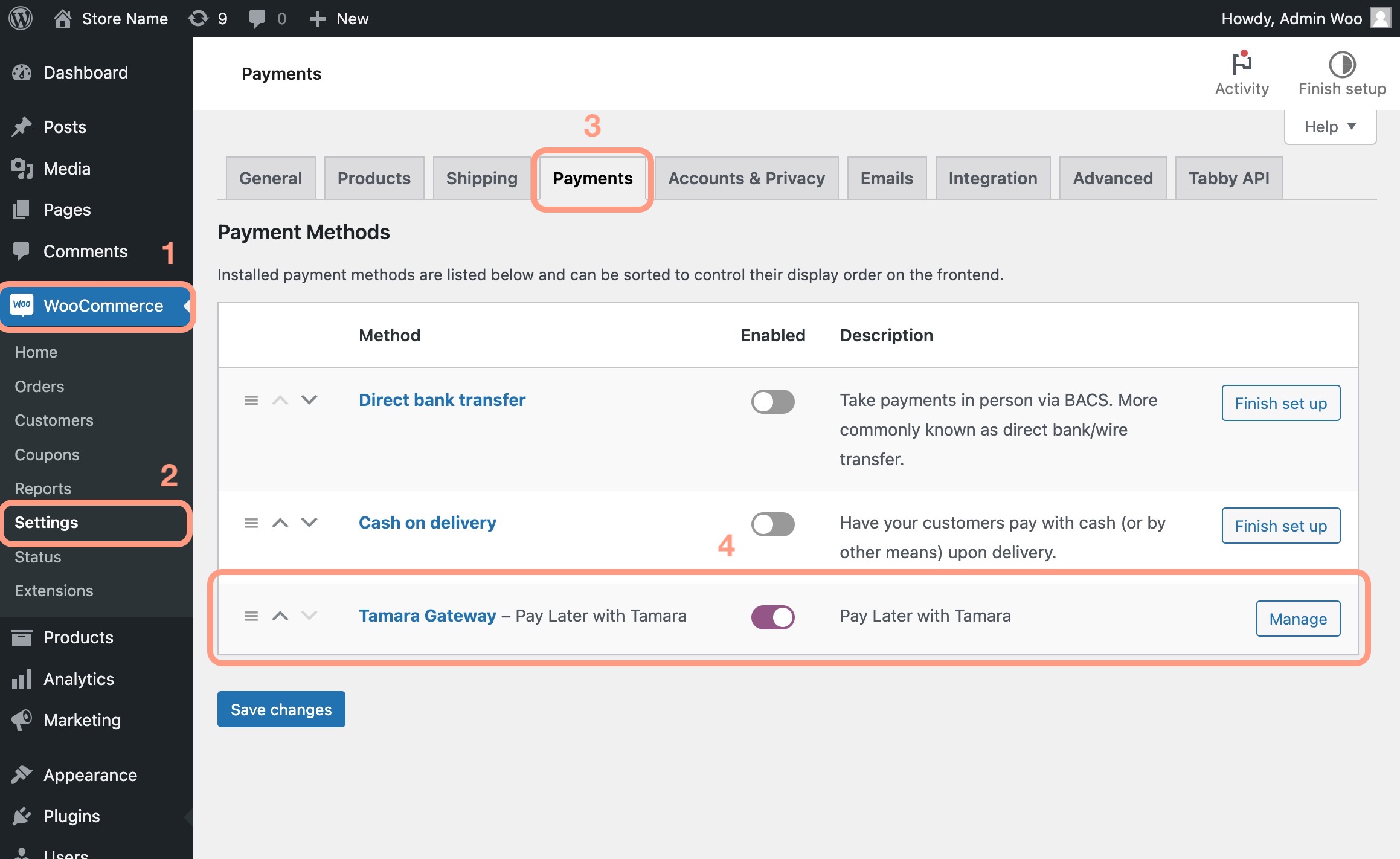The image size is (1400, 859).
Task: Enable the Direct bank transfer toggle
Action: coord(772,402)
